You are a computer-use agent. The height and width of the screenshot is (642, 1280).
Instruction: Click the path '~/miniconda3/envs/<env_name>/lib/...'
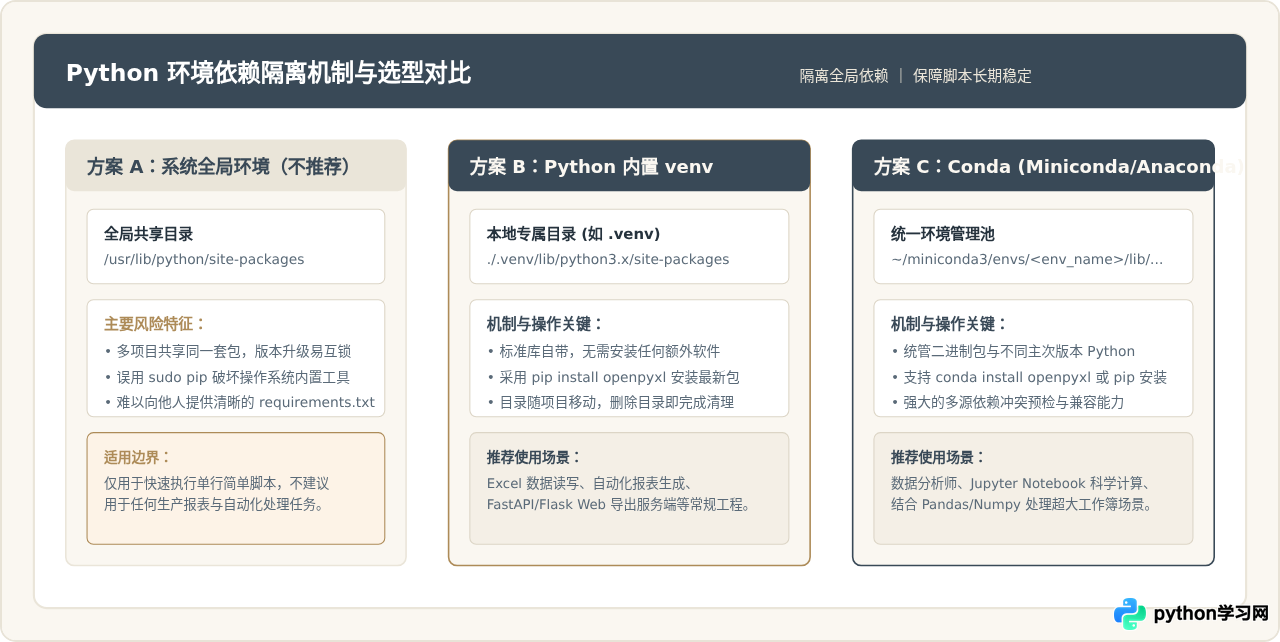(x=1027, y=259)
